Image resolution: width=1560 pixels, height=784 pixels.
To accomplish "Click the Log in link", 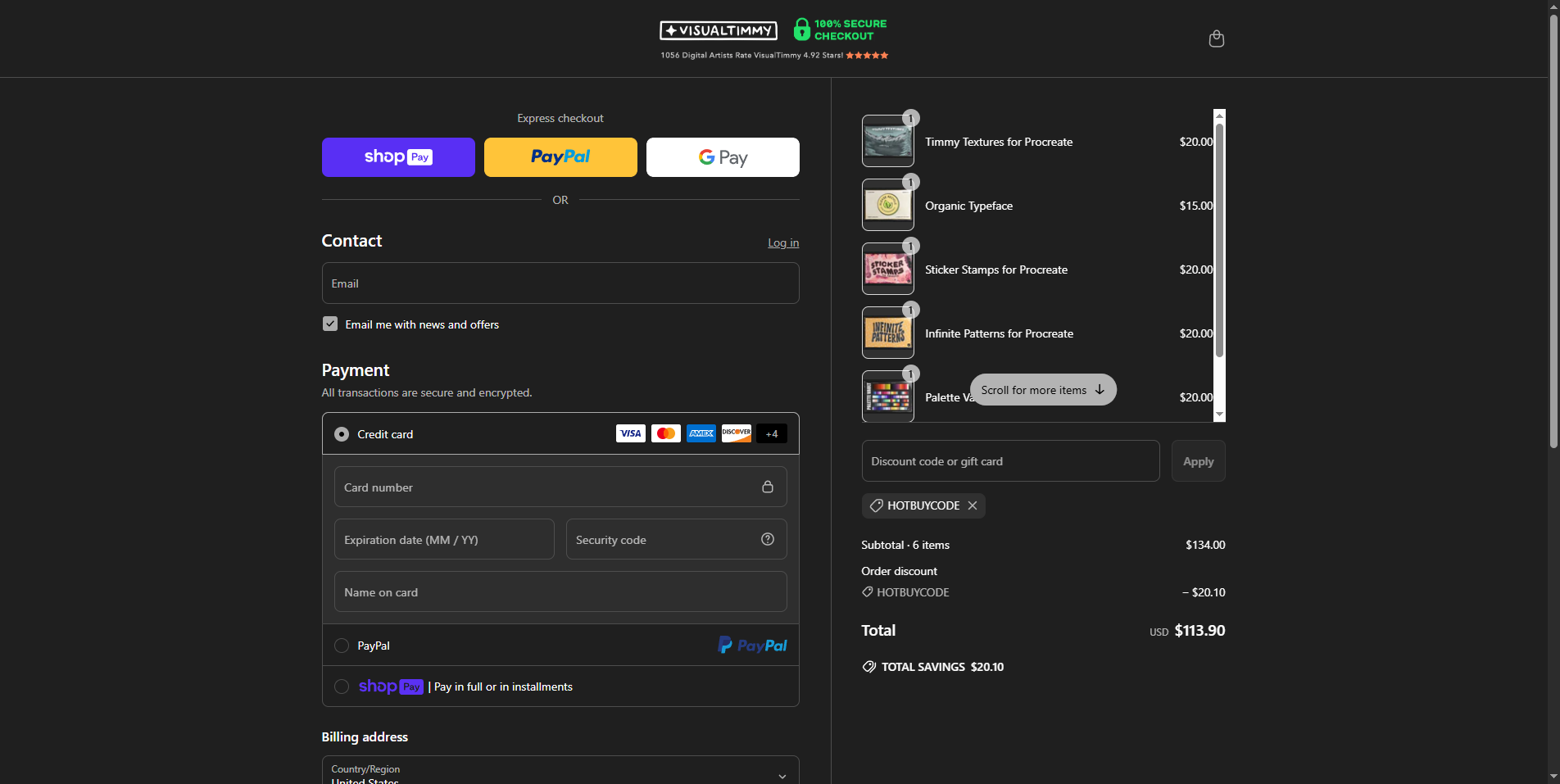I will point(783,242).
